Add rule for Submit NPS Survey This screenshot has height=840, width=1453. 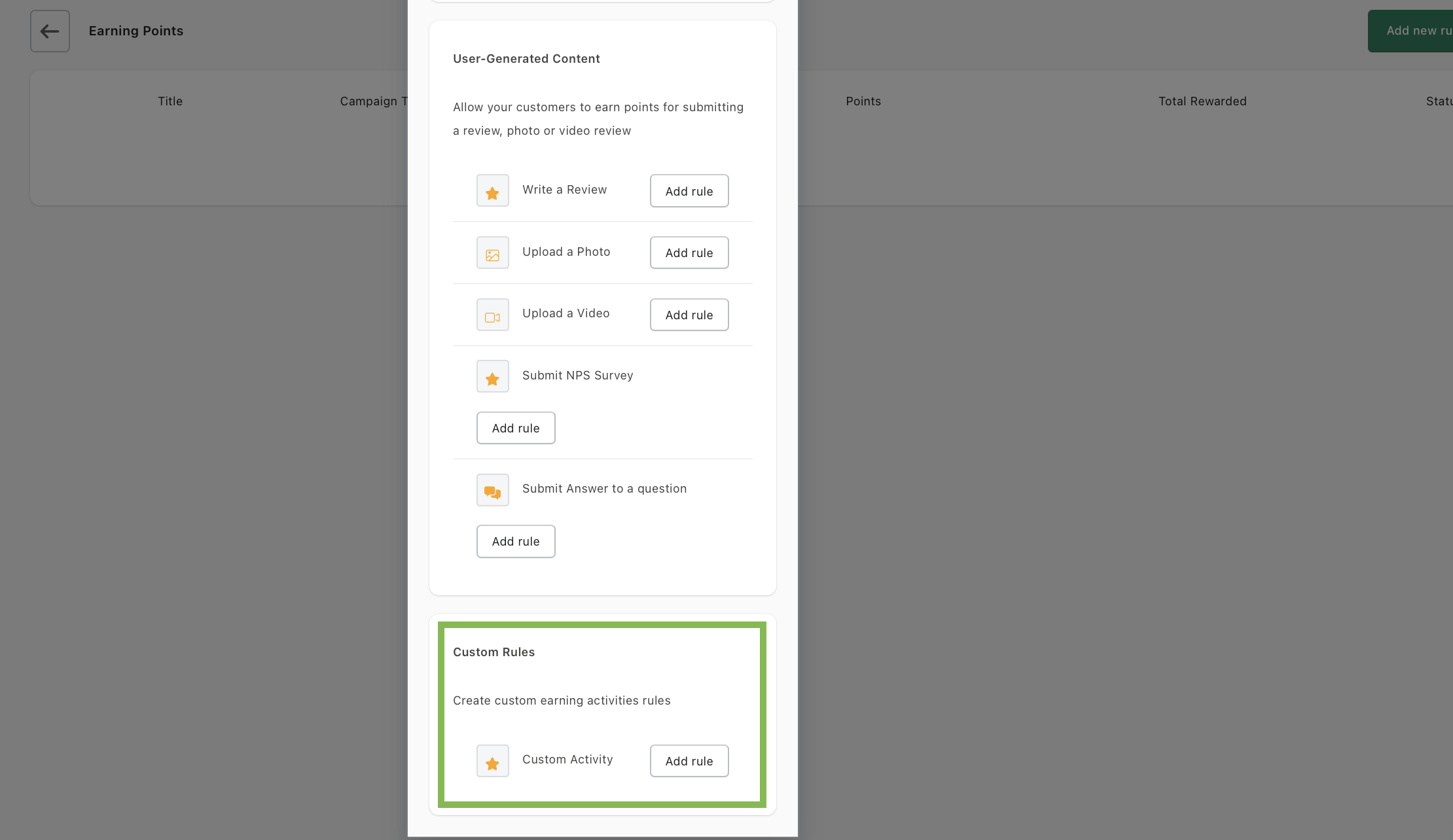pyautogui.click(x=516, y=428)
